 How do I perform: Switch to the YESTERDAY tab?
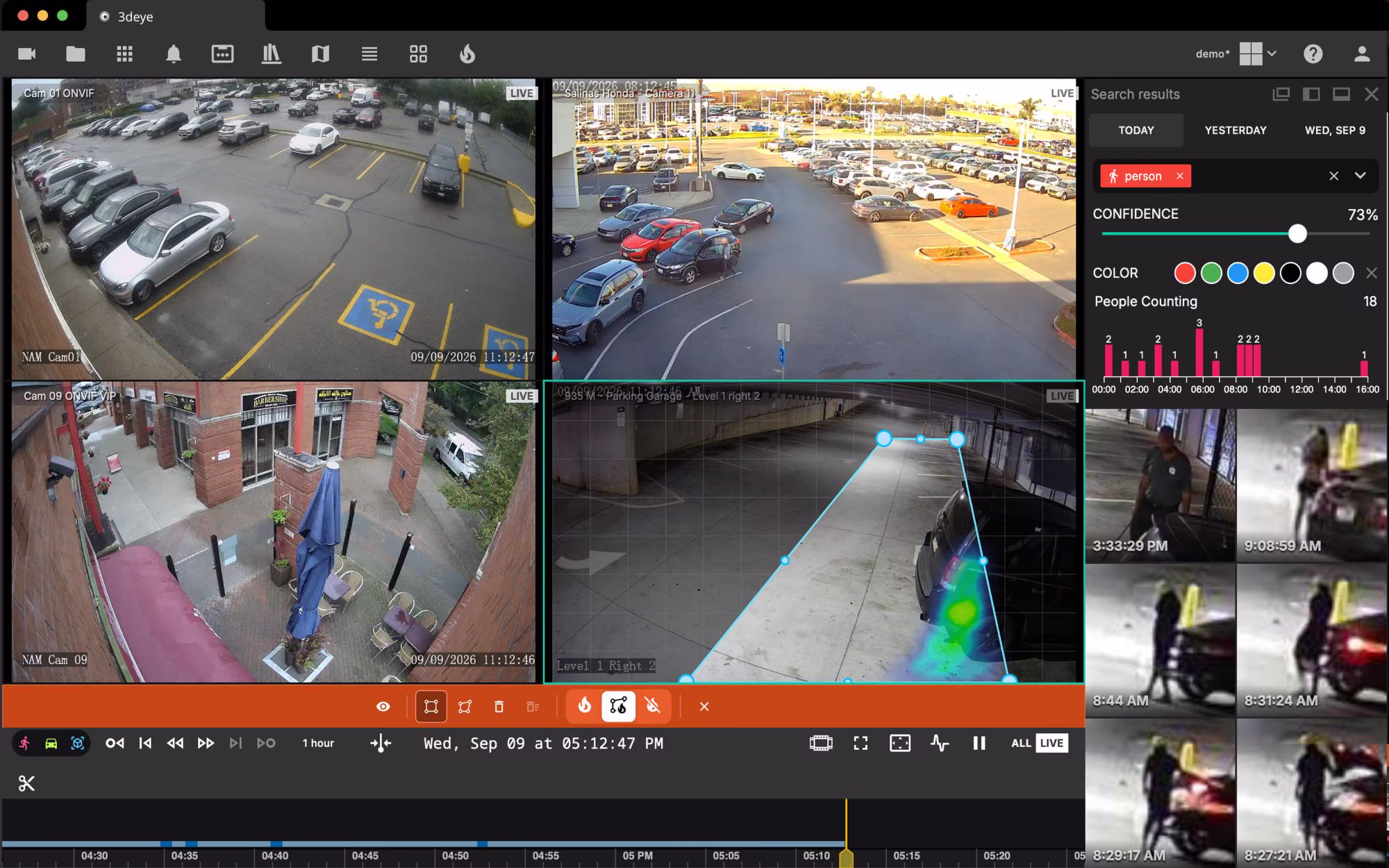(x=1235, y=130)
